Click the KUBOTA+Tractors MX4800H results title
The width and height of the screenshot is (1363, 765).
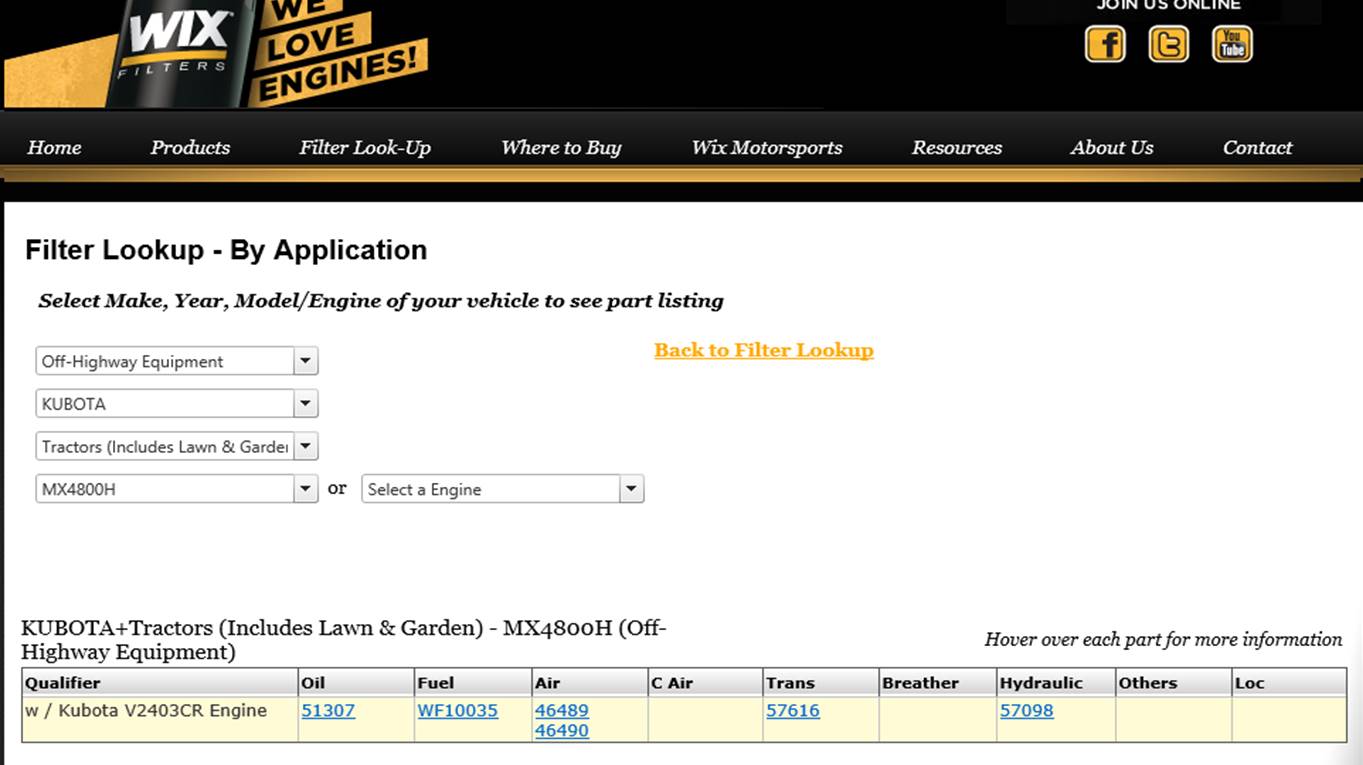click(343, 640)
